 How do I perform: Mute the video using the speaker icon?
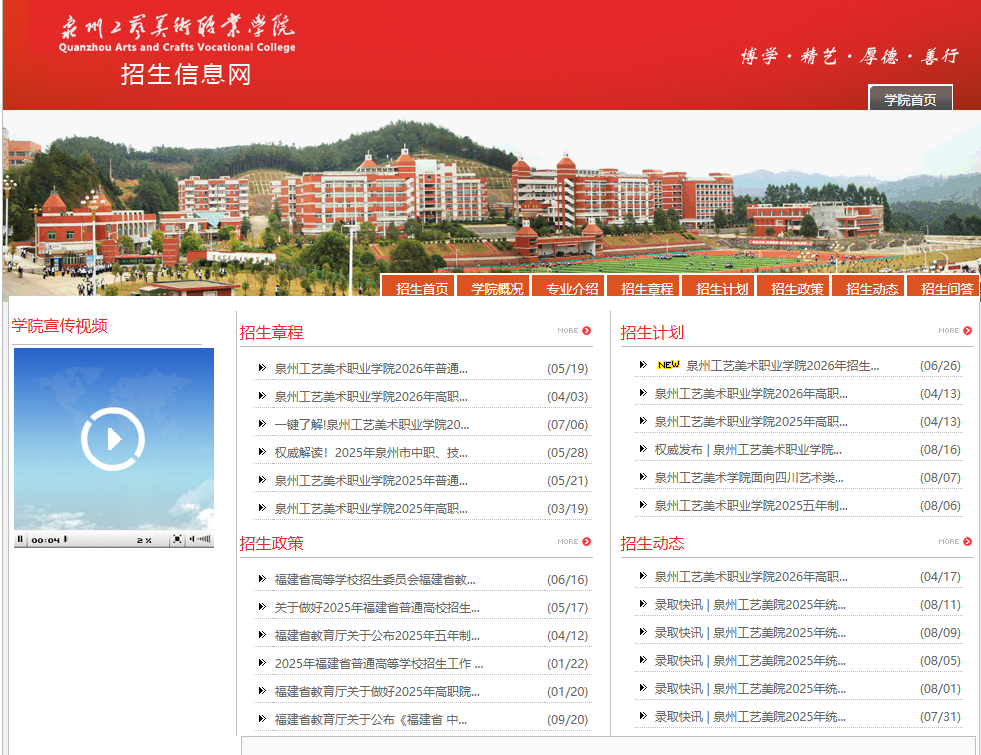(192, 539)
